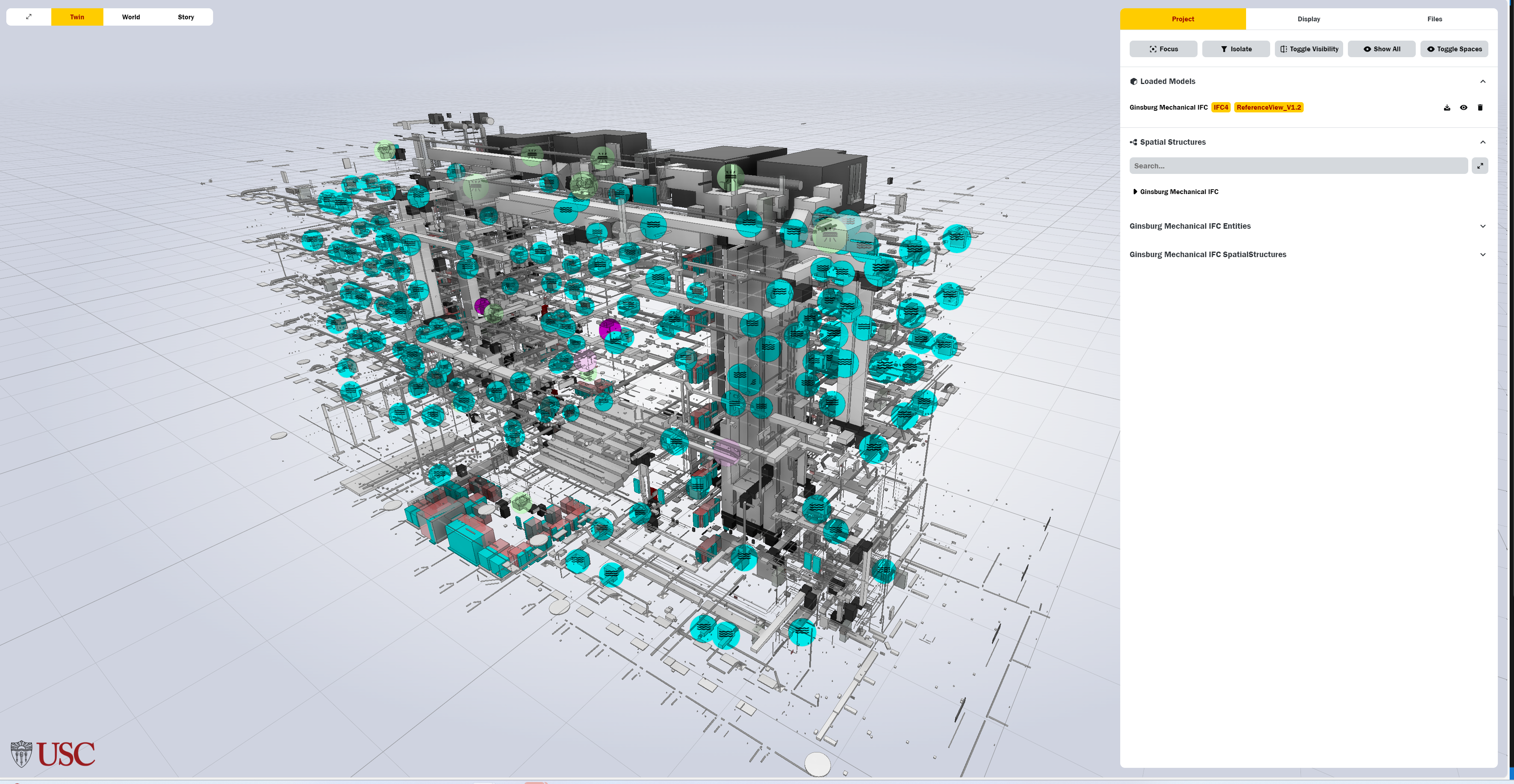1514x784 pixels.
Task: Open the Files tab
Action: (1434, 19)
